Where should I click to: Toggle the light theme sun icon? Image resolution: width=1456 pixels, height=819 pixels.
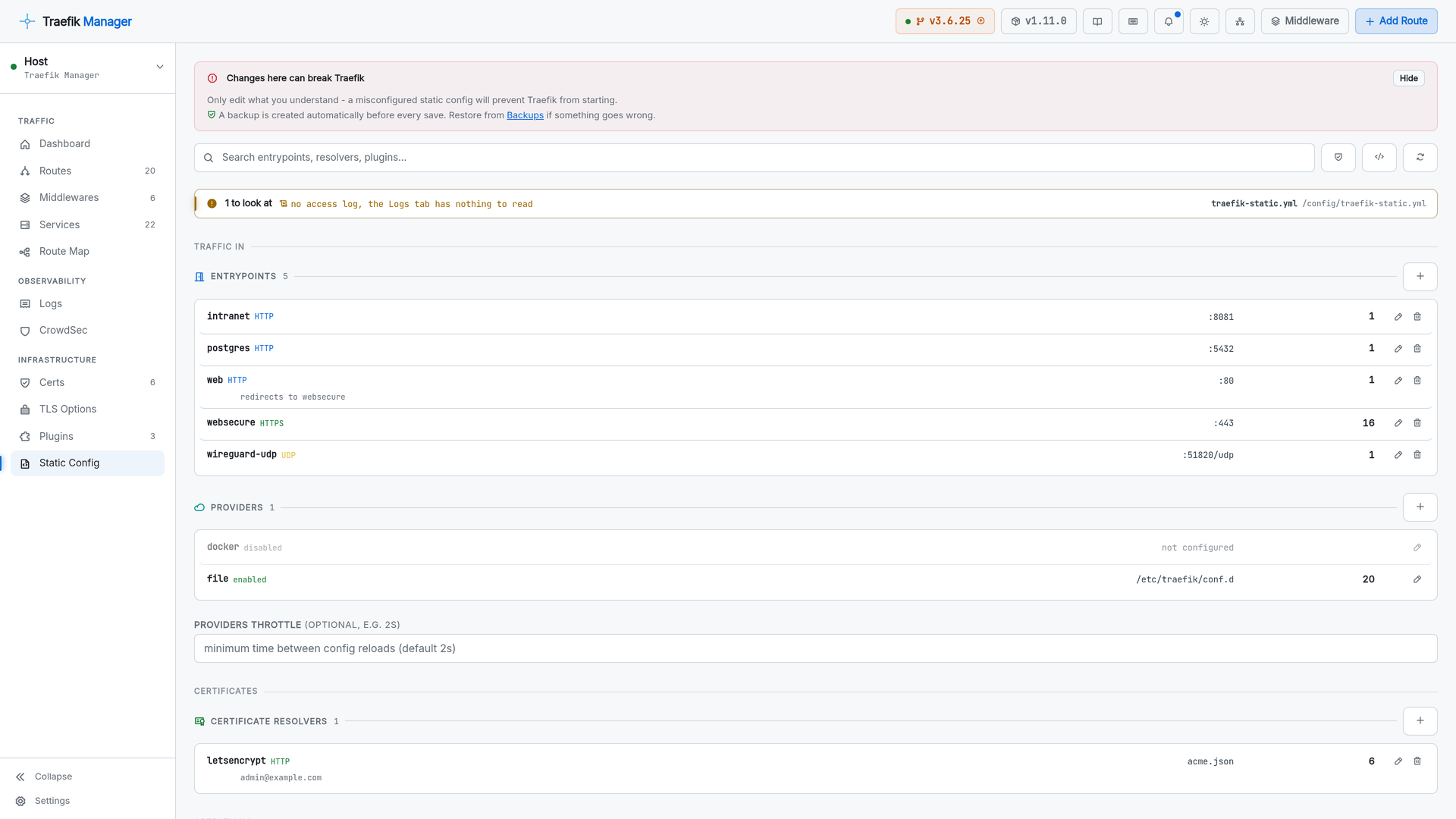[x=1204, y=21]
